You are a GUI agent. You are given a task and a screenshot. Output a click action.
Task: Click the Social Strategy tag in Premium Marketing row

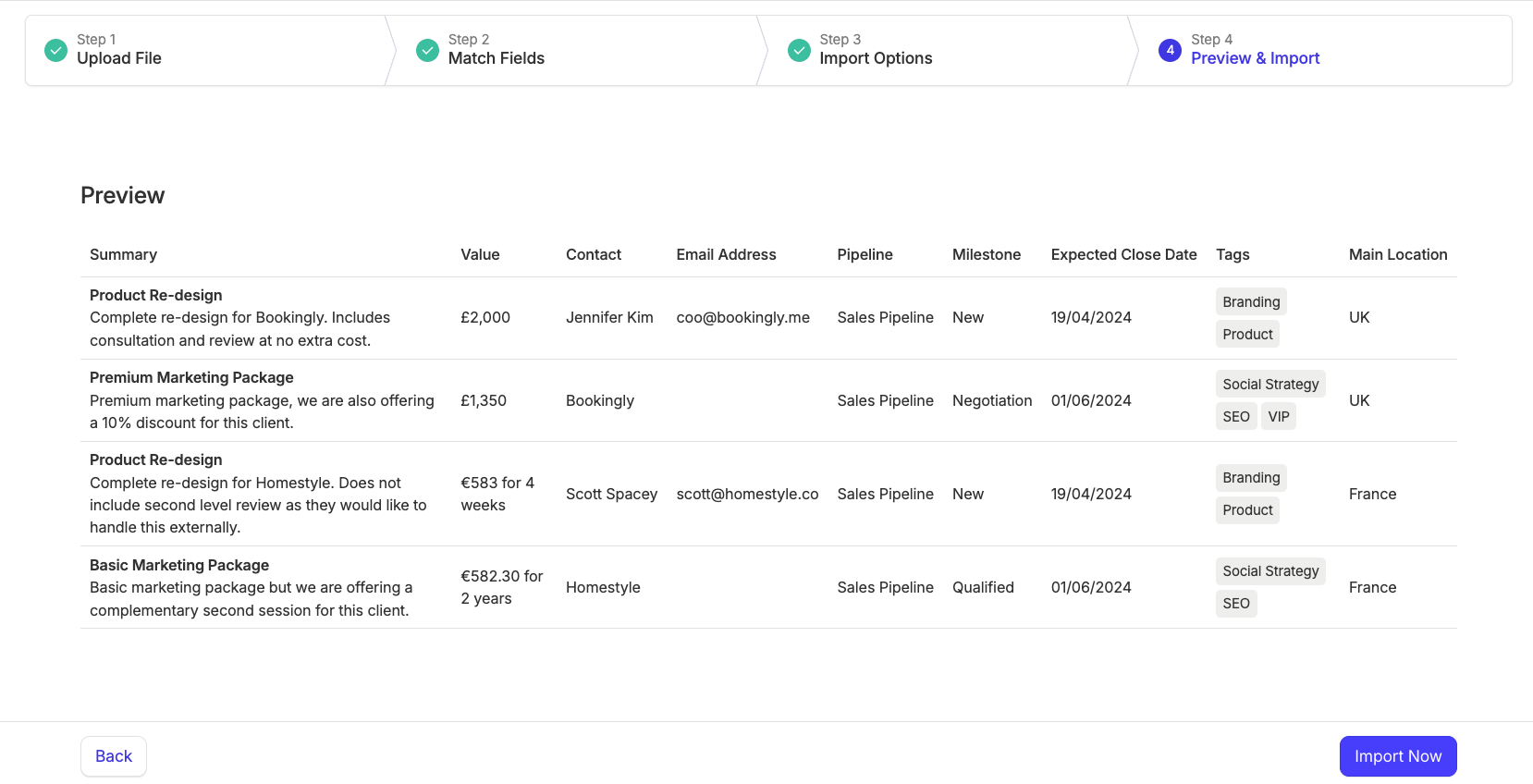tap(1270, 385)
